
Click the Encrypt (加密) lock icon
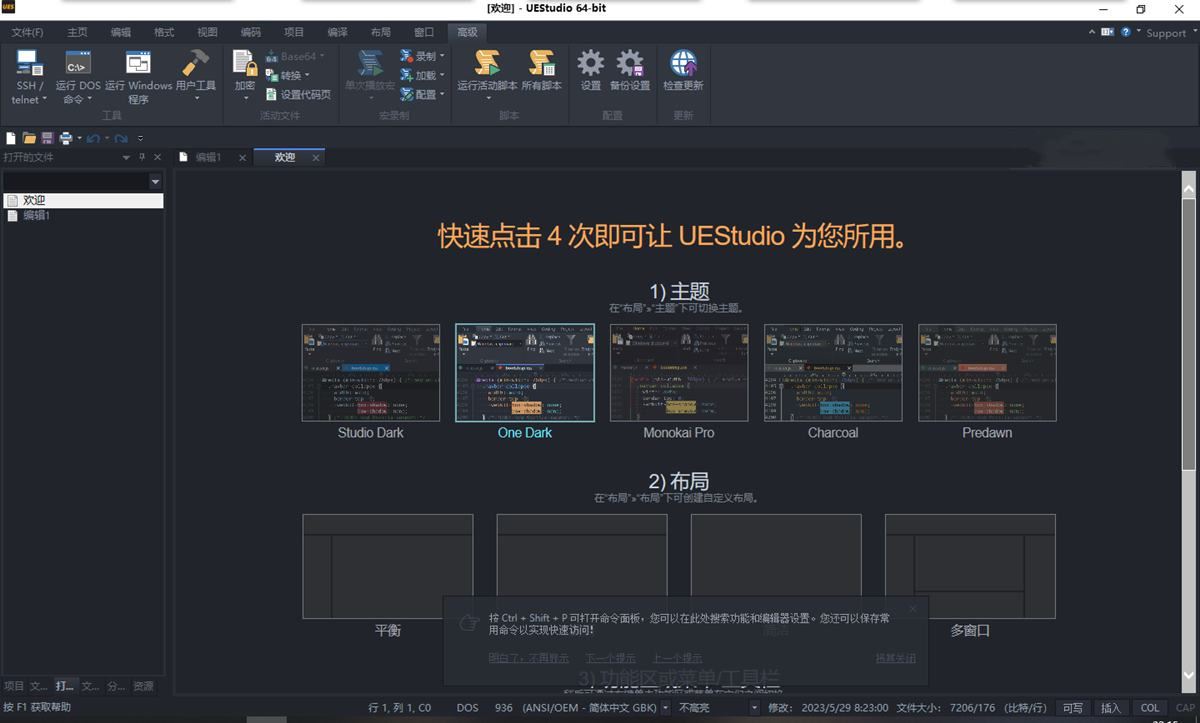pos(245,66)
